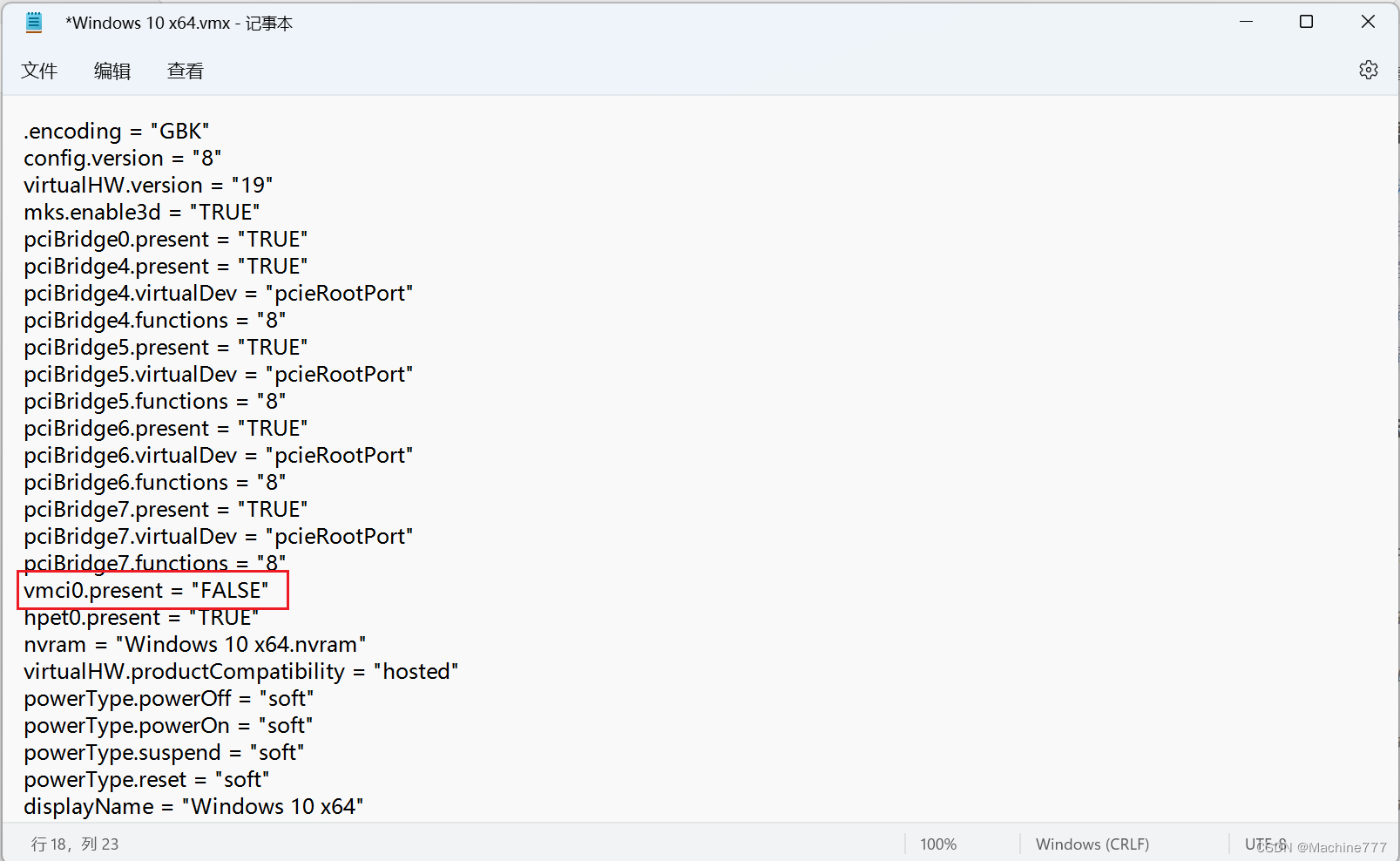Open the 编辑 menu
Image resolution: width=1400 pixels, height=861 pixels.
(x=112, y=71)
